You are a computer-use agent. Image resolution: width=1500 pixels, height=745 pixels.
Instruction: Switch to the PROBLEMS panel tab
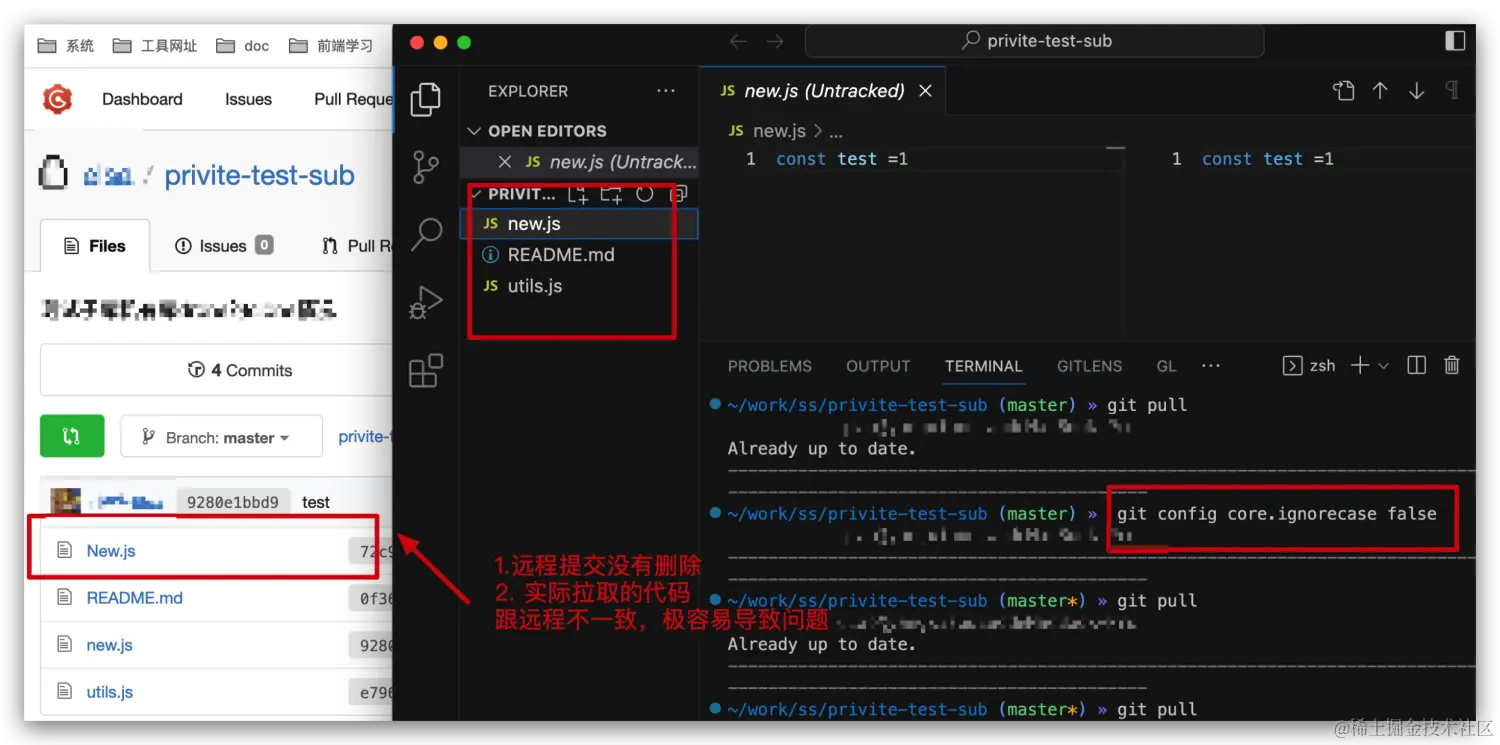pos(770,366)
